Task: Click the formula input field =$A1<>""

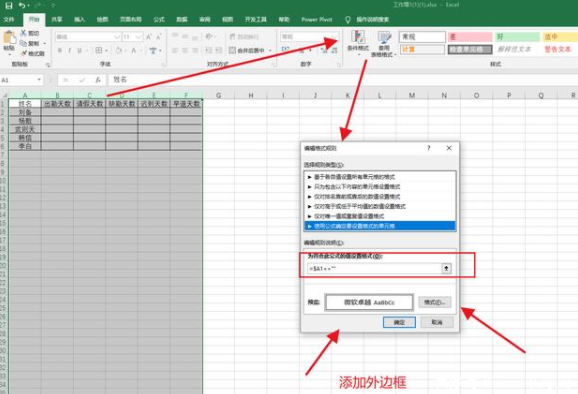Action: click(x=374, y=268)
